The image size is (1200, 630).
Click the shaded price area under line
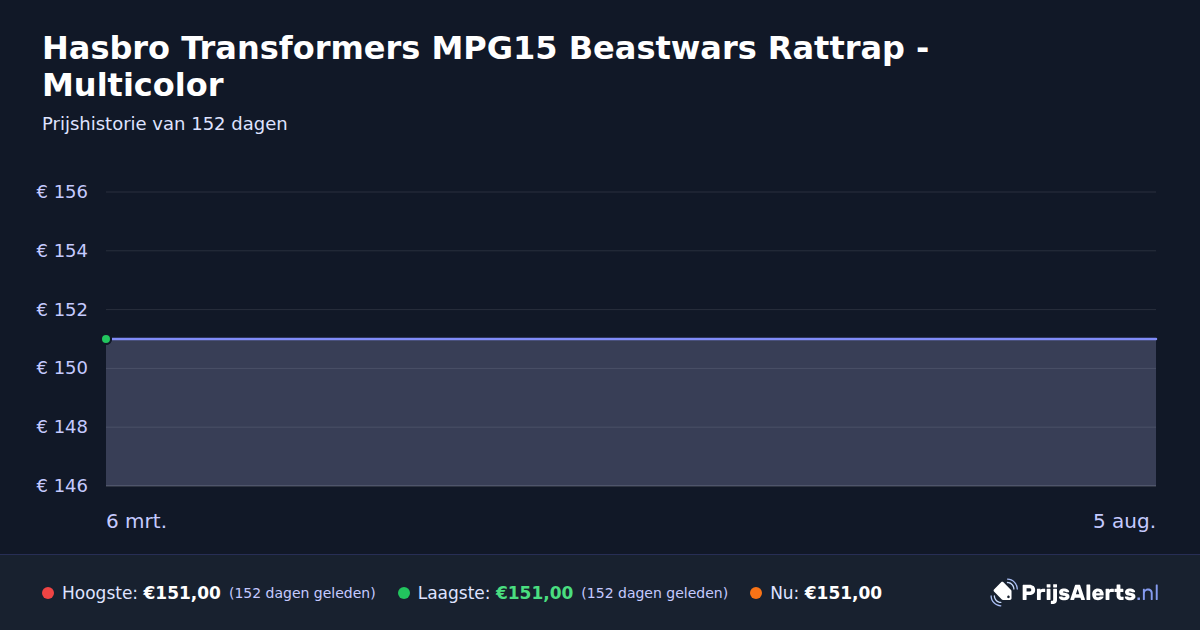pos(631,413)
